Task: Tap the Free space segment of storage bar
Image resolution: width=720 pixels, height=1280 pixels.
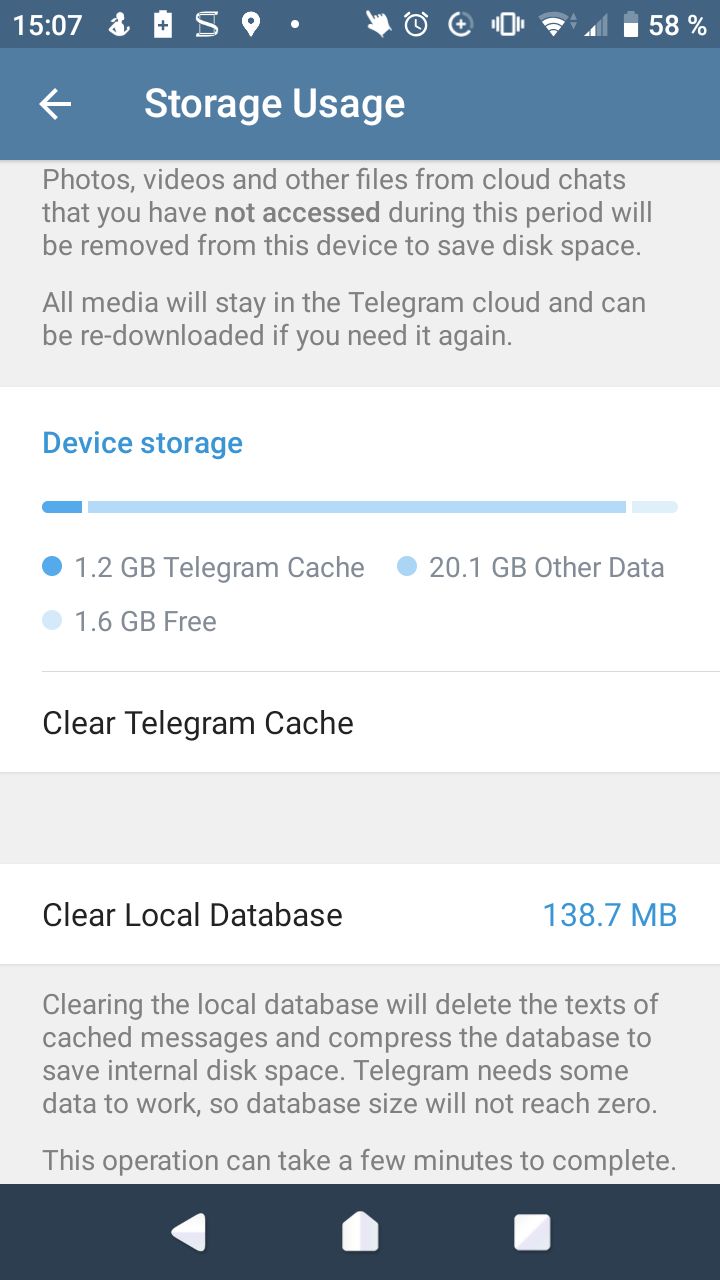Action: click(x=654, y=507)
